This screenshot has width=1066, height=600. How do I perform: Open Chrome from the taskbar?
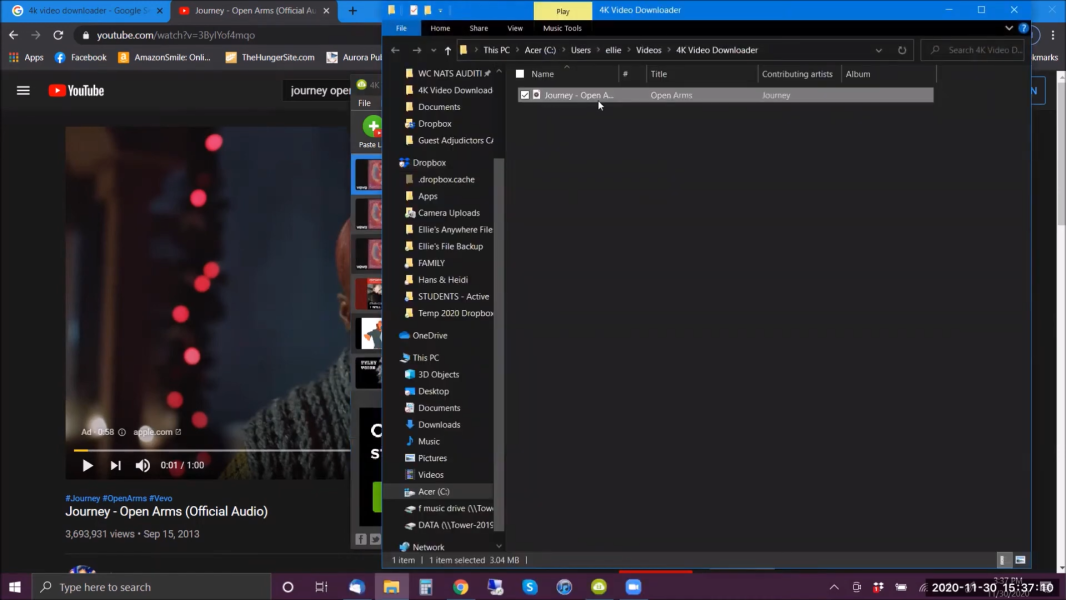461,587
